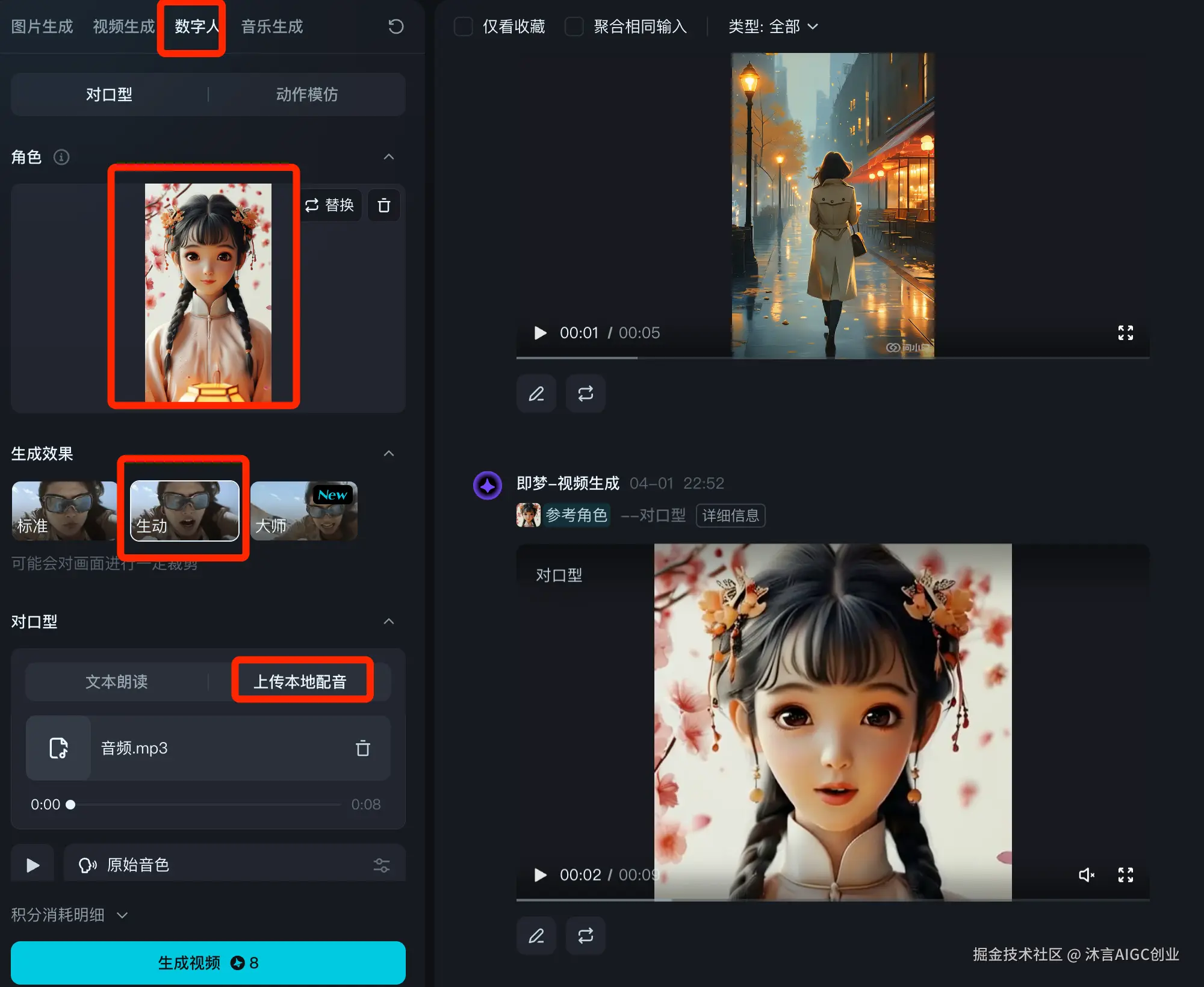Image resolution: width=1204 pixels, height=987 pixels.
Task: Switch to the 动作模仿 tab
Action: click(306, 94)
